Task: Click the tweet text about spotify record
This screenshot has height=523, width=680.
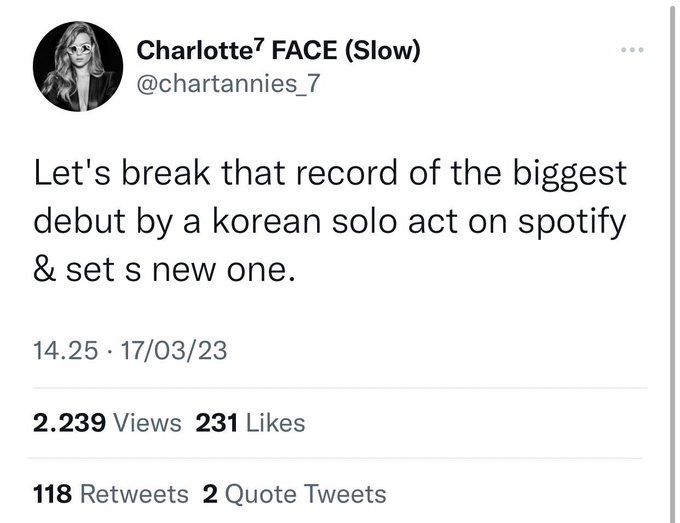Action: [330, 222]
